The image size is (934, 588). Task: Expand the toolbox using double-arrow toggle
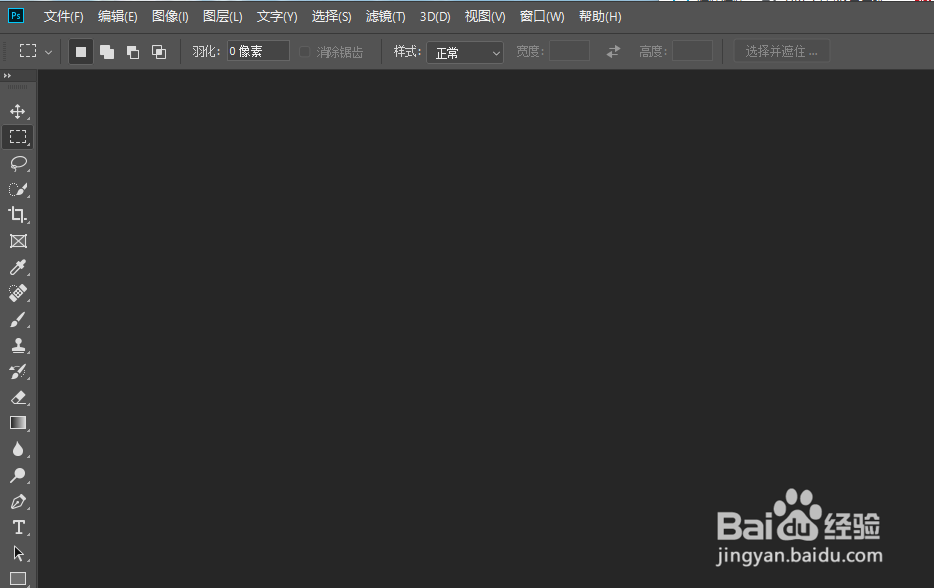7,76
